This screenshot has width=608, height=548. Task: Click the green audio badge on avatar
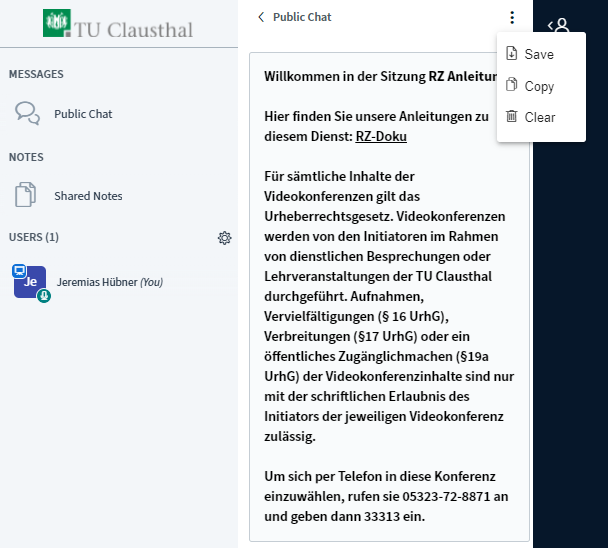(44, 296)
